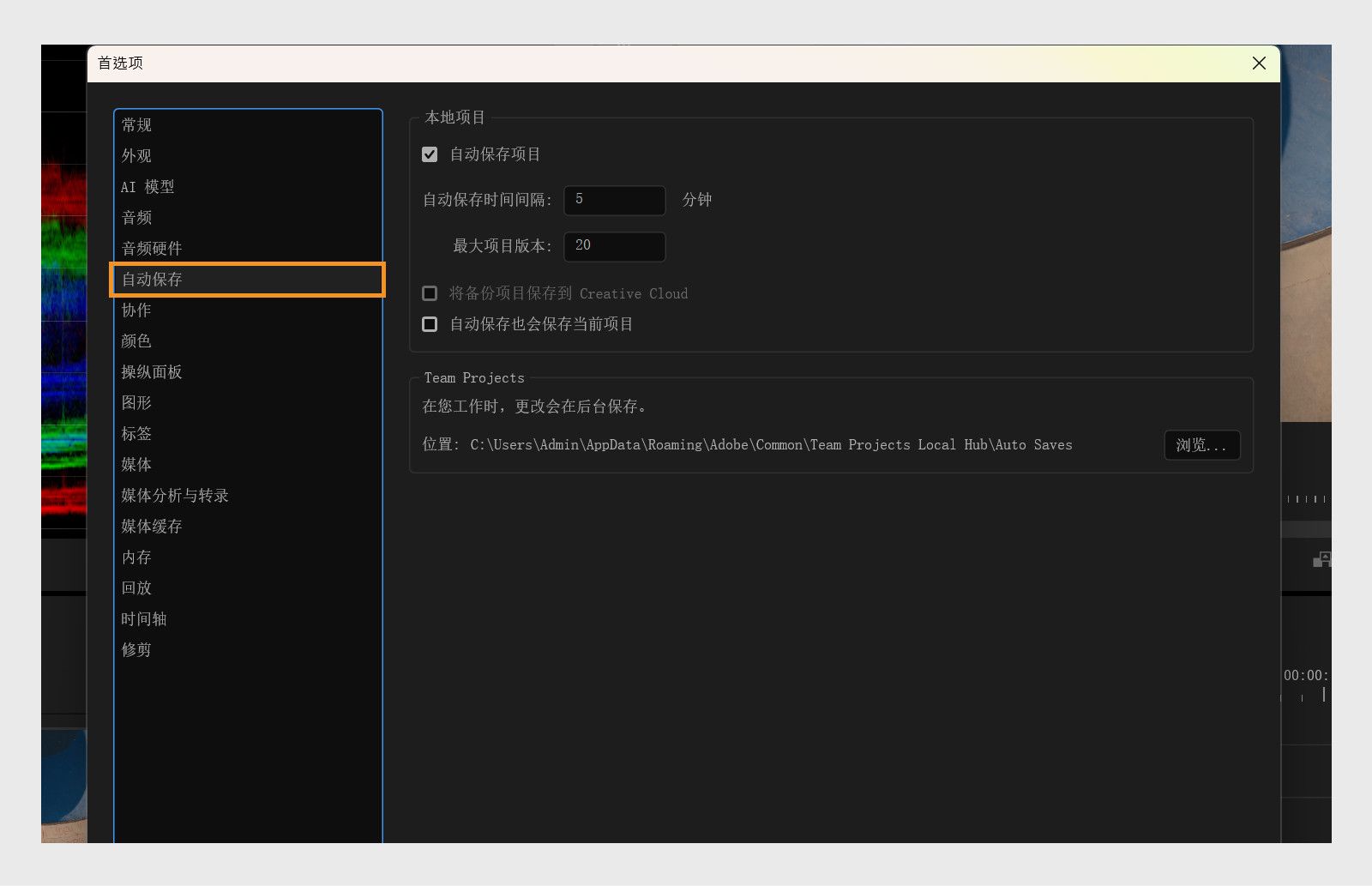Image resolution: width=1372 pixels, height=886 pixels.
Task: Open 操纵面板 settings
Action: coord(248,372)
